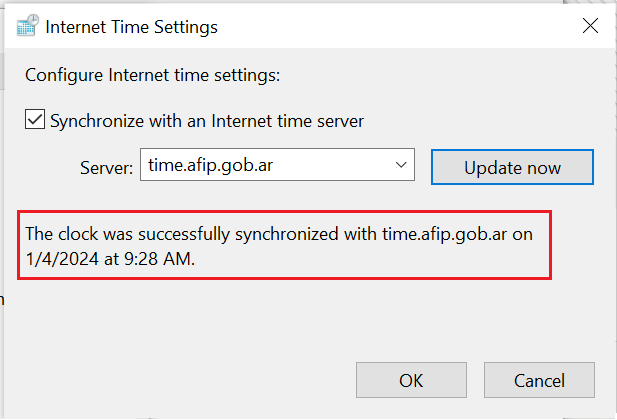
Task: Dismiss the dialog with Cancel
Action: [x=539, y=380]
